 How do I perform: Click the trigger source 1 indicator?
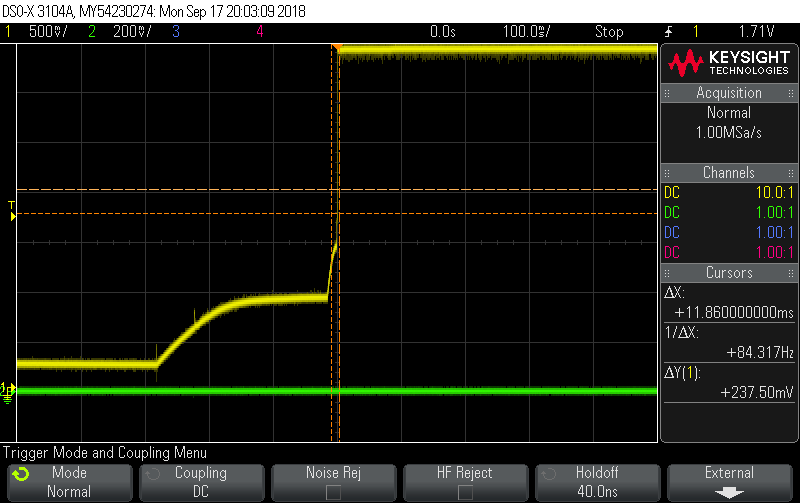point(695,32)
